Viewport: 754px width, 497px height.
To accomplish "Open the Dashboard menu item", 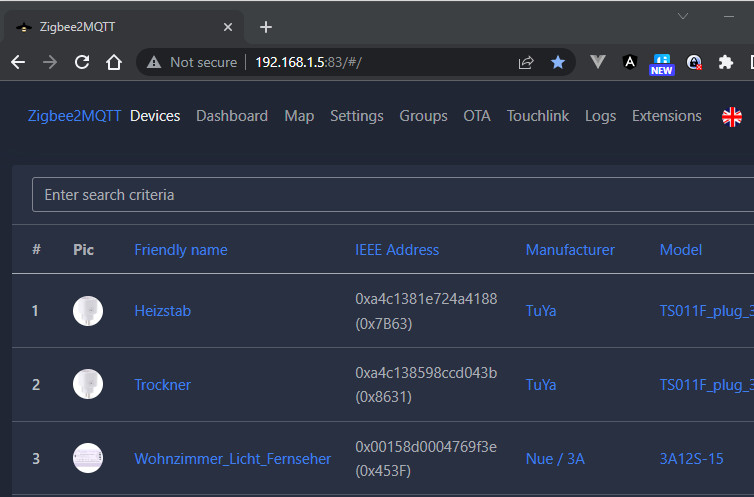I will tap(232, 116).
